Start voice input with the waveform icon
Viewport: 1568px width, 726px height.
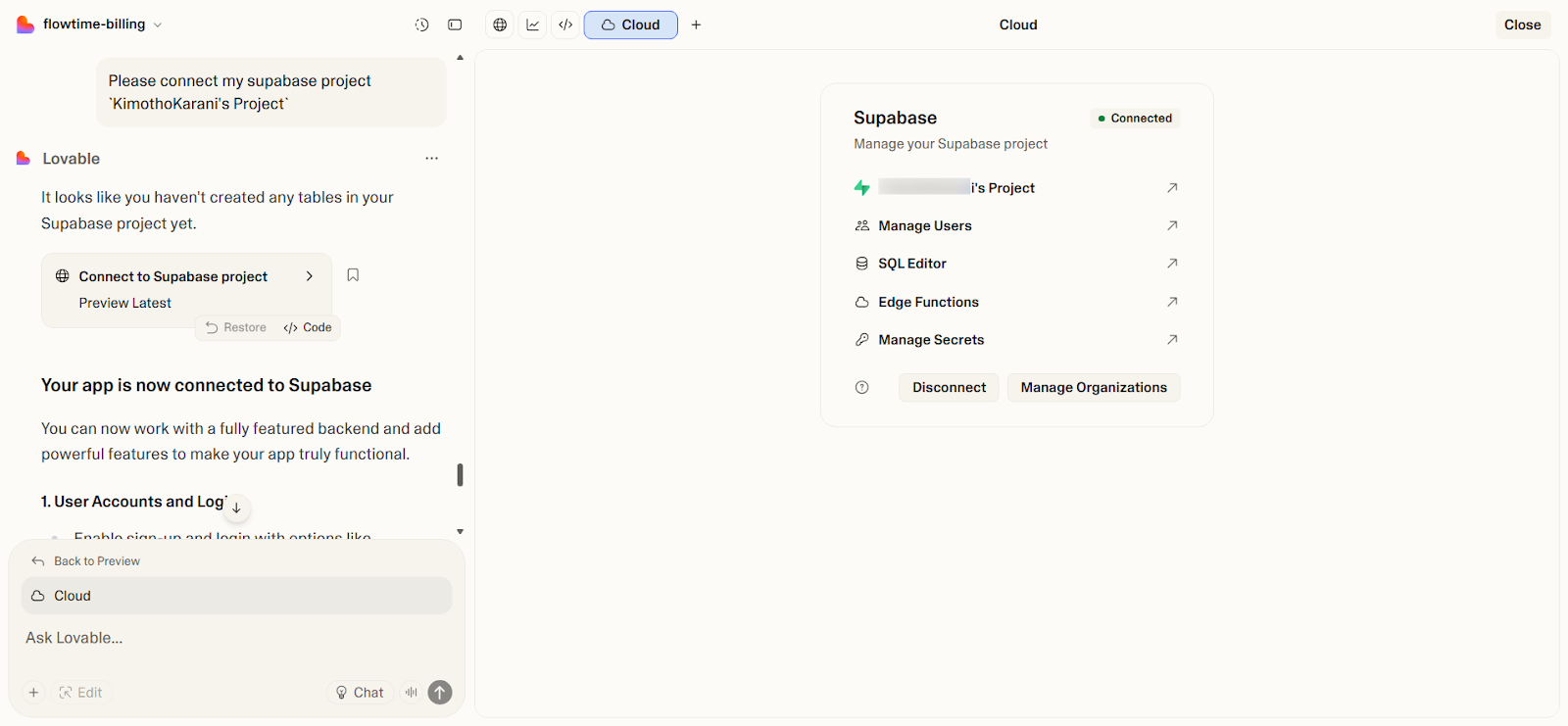click(x=412, y=693)
